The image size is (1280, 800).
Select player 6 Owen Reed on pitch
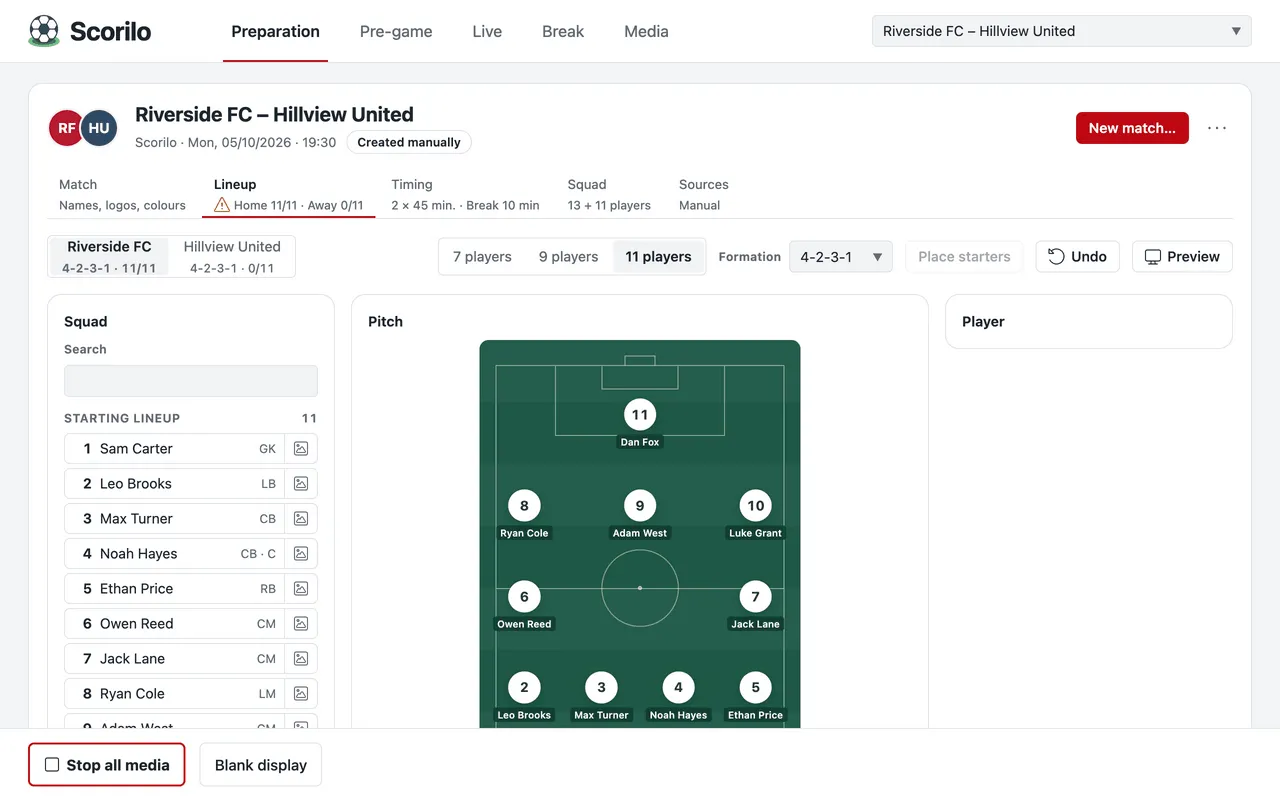click(x=524, y=605)
